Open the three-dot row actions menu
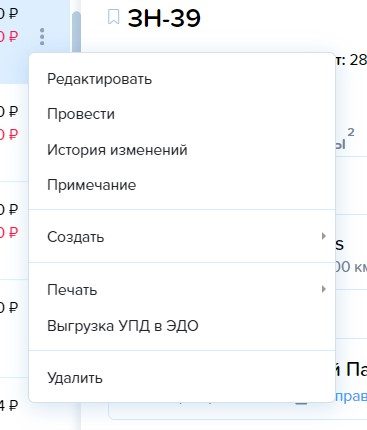 [x=42, y=36]
